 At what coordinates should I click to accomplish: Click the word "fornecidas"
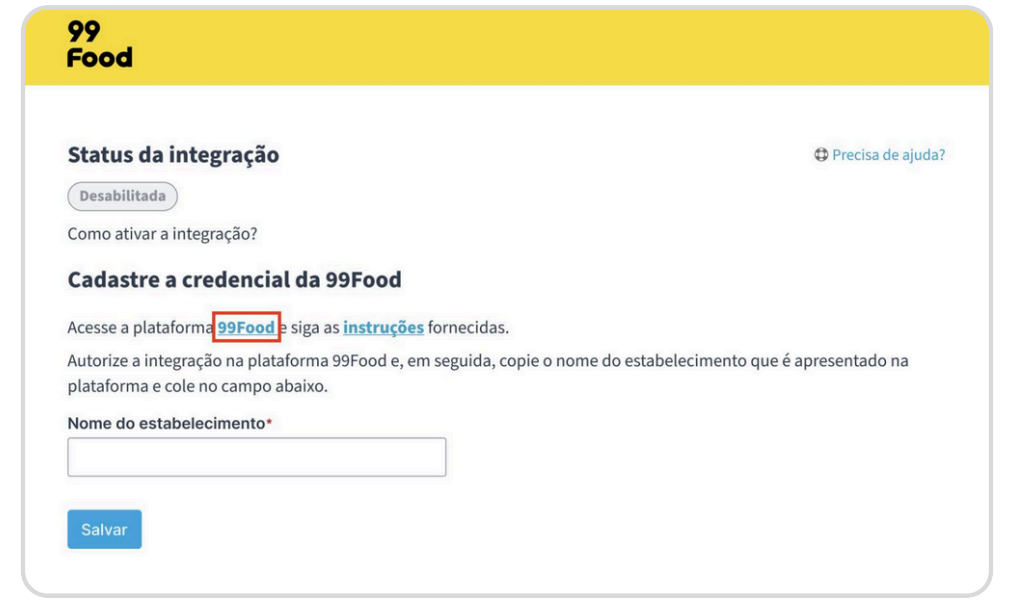click(468, 328)
